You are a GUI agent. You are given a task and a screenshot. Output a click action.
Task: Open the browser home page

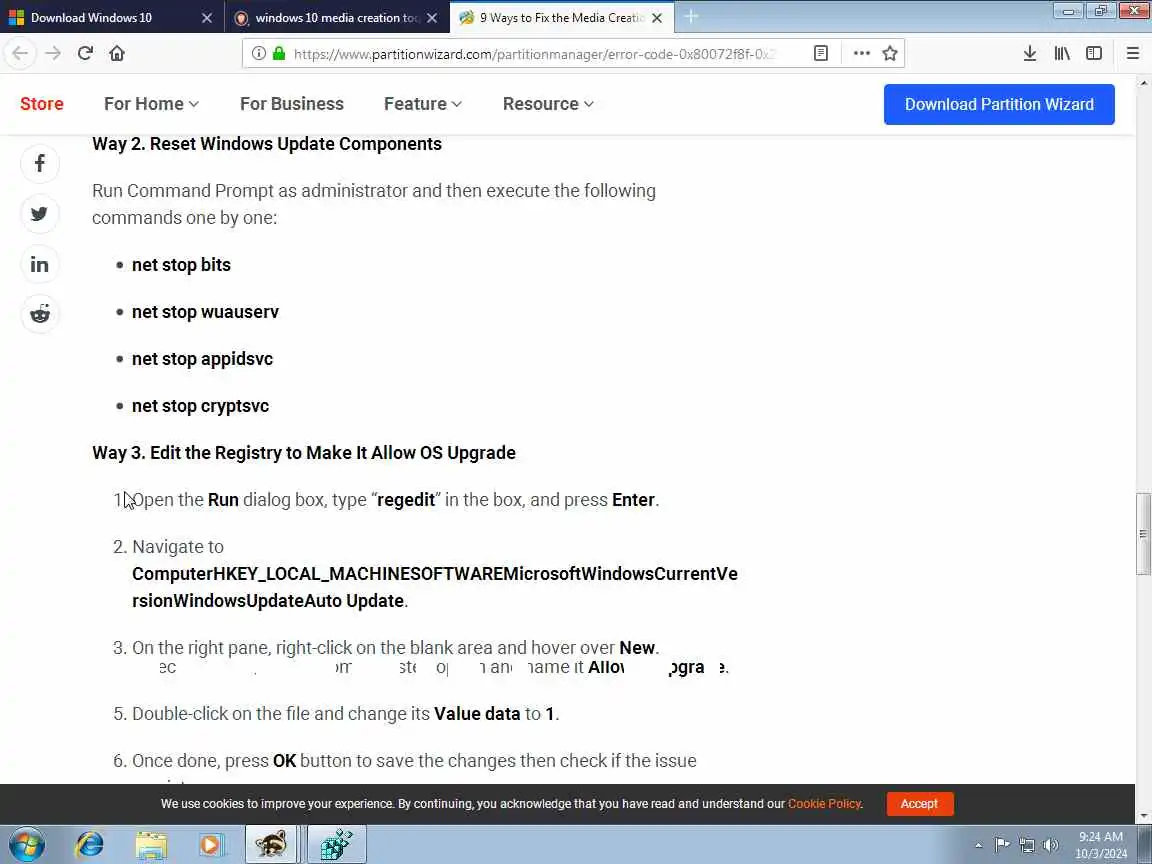tap(117, 53)
